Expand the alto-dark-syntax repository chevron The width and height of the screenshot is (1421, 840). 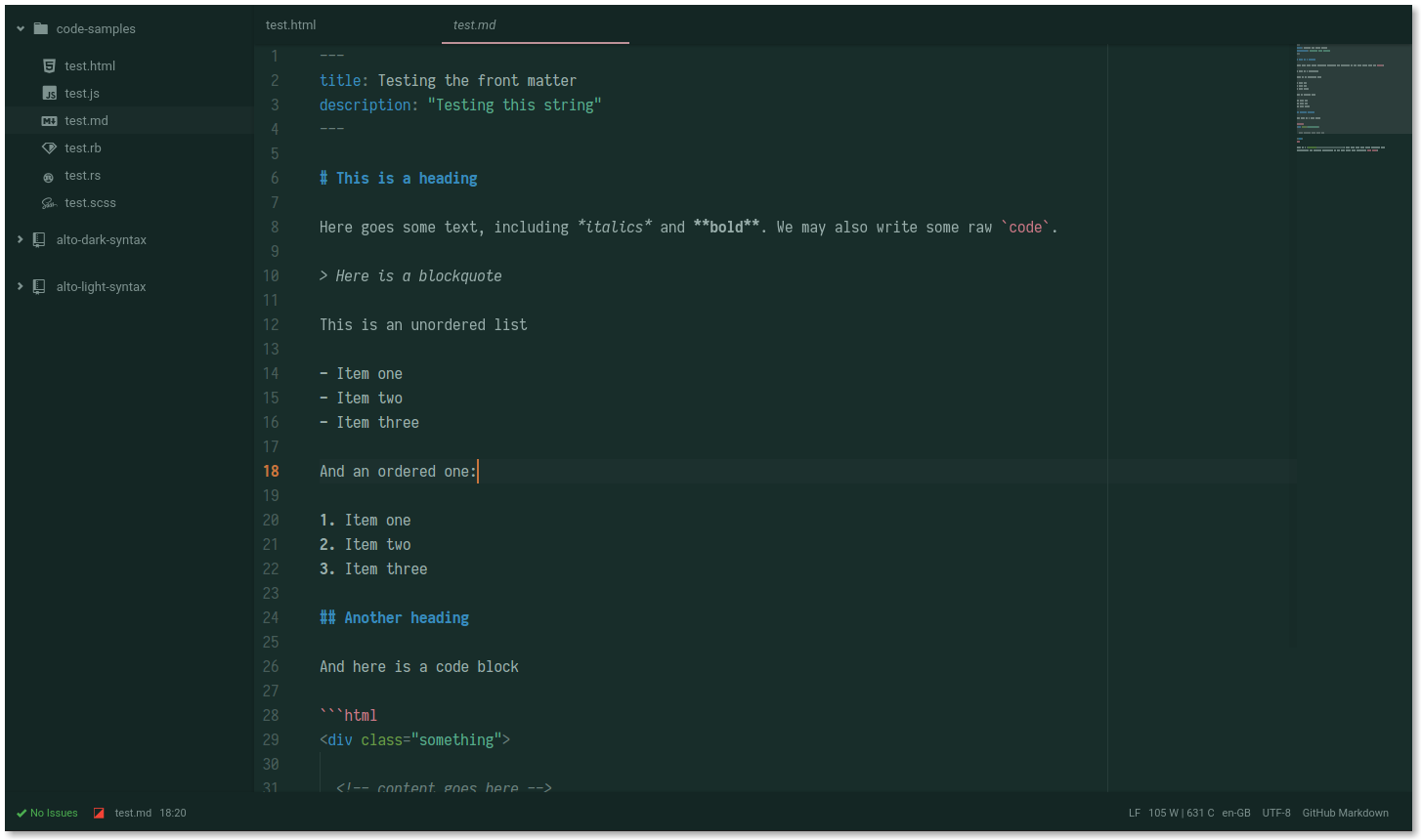(21, 239)
